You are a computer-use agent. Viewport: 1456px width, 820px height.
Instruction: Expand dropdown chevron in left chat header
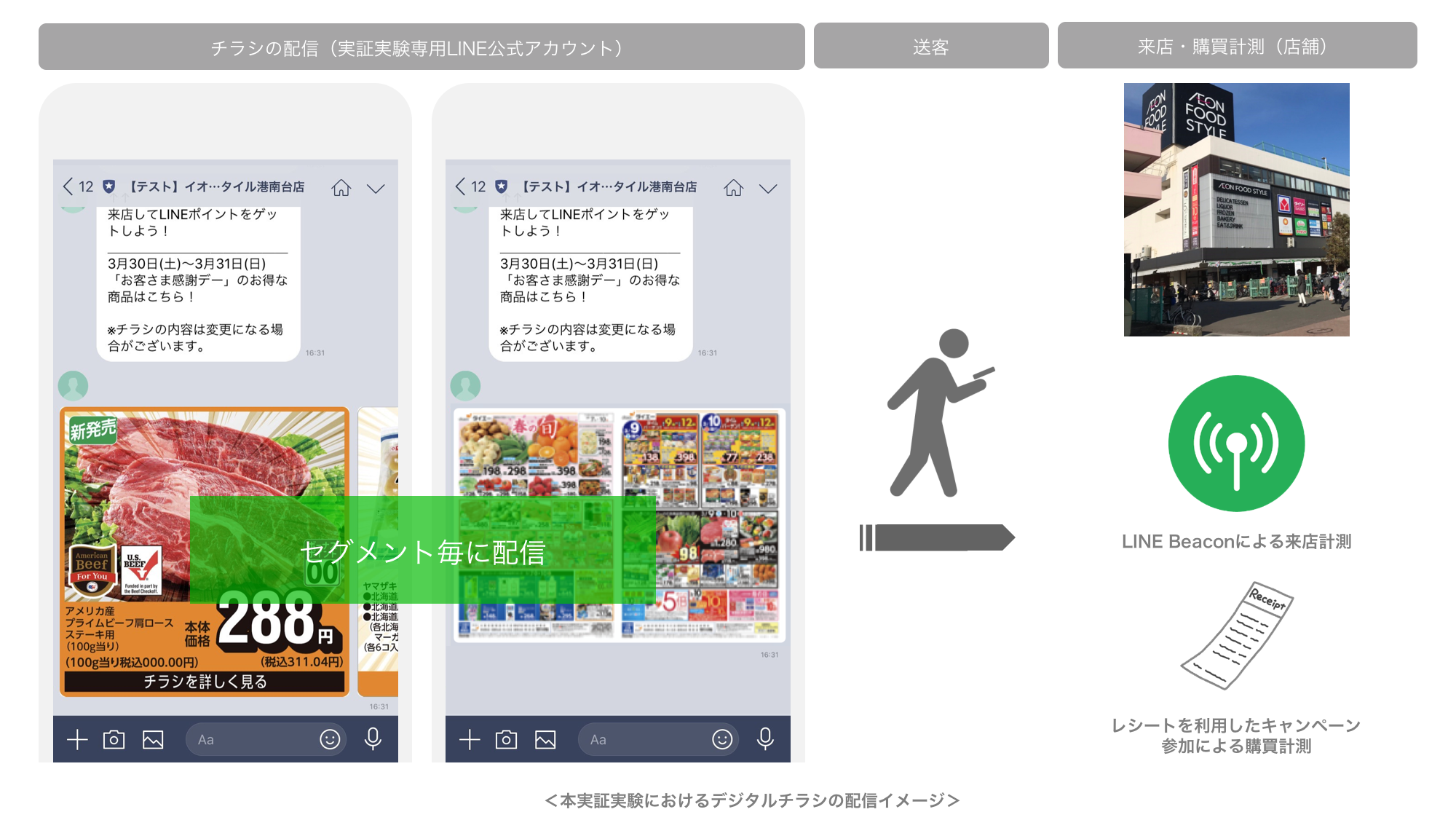(376, 189)
